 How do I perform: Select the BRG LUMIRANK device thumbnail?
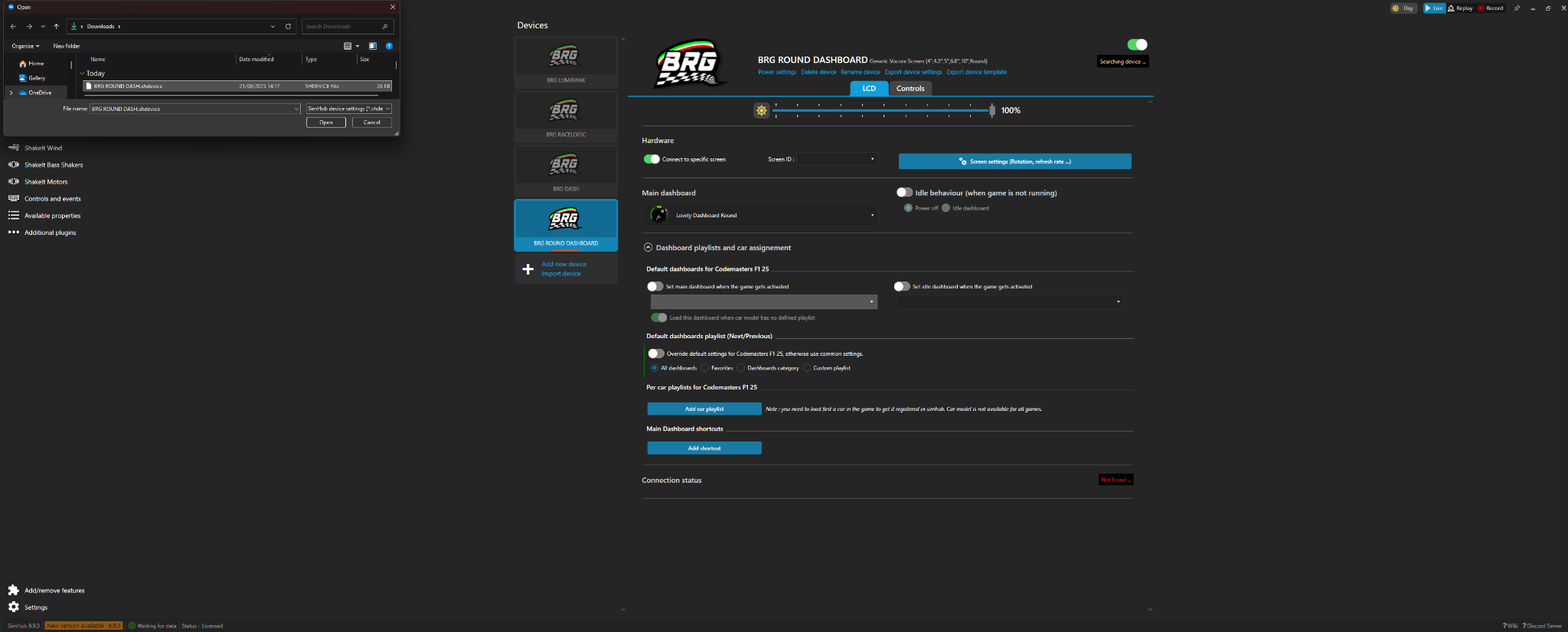[566, 61]
